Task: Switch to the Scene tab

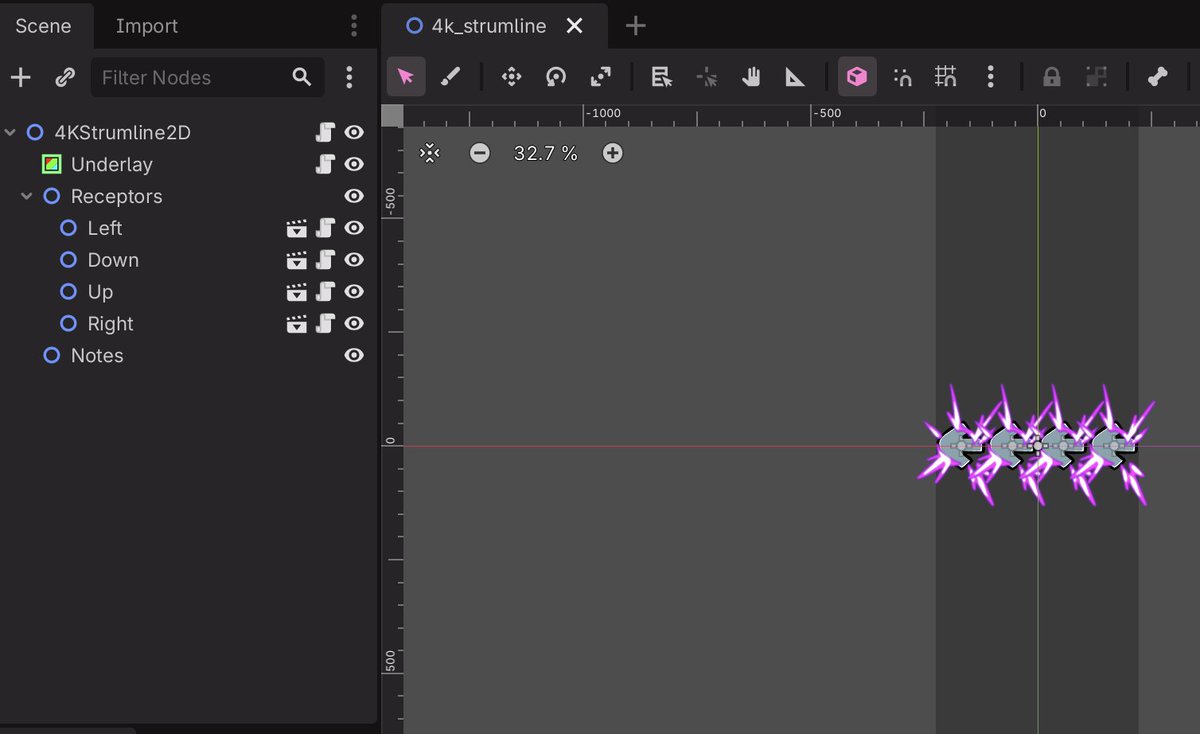Action: pyautogui.click(x=43, y=26)
